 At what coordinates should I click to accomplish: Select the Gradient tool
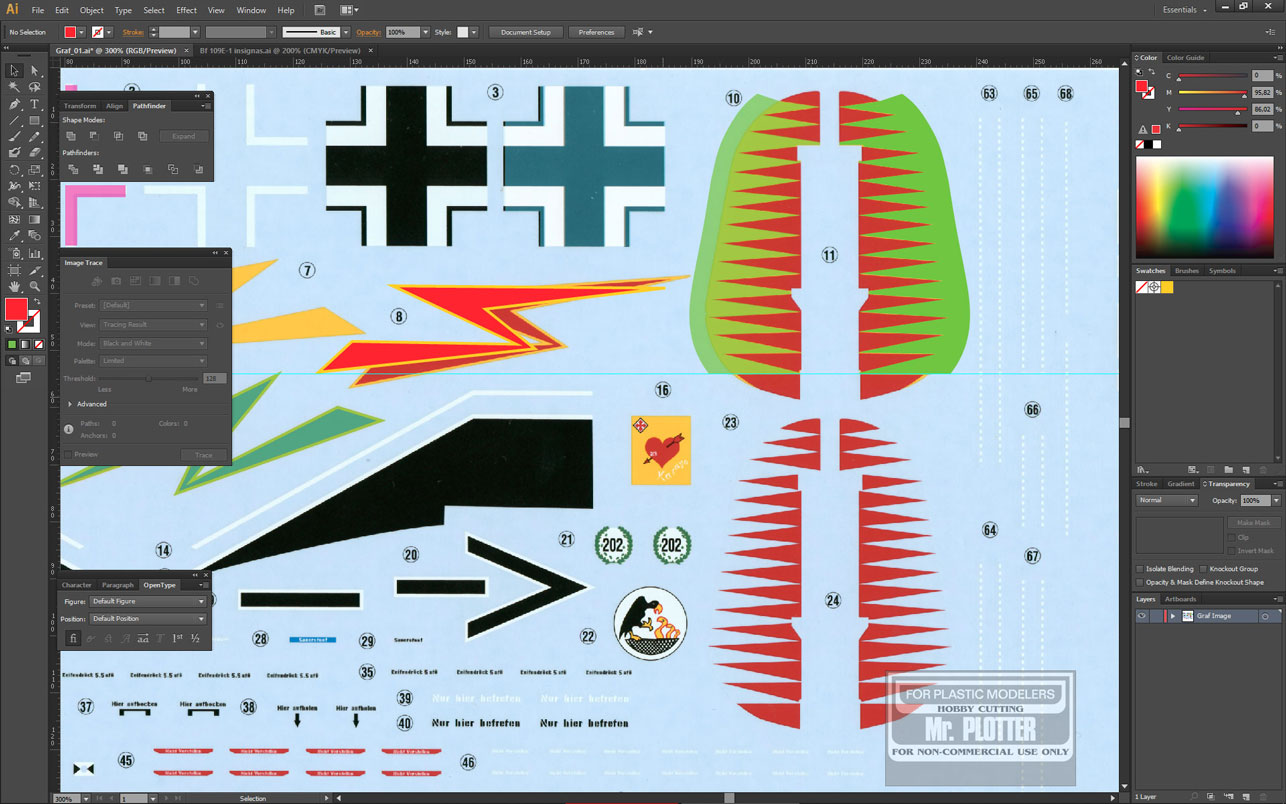point(34,219)
